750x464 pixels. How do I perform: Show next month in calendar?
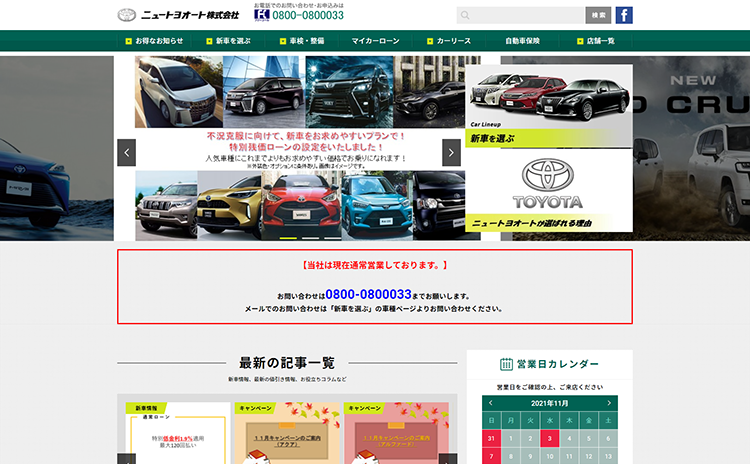609,403
